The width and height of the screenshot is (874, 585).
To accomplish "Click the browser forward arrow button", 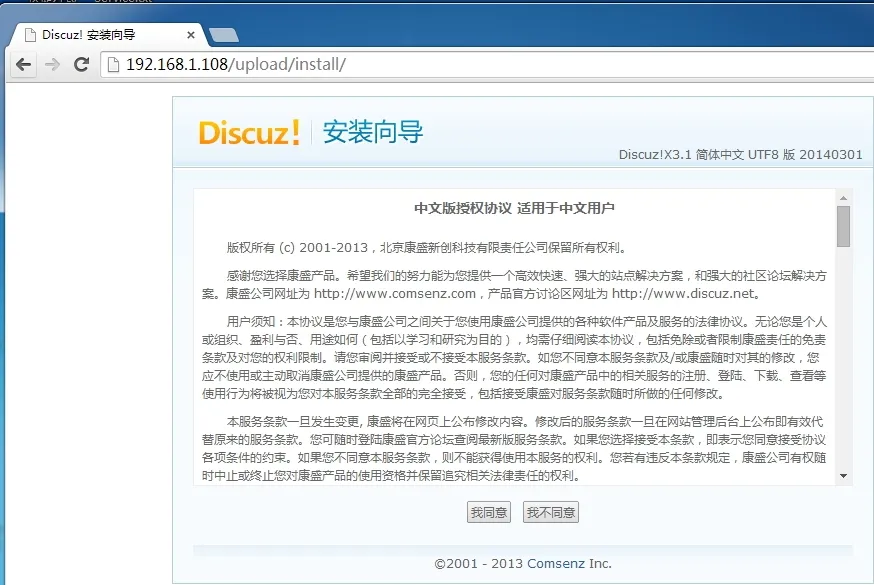I will (x=52, y=65).
